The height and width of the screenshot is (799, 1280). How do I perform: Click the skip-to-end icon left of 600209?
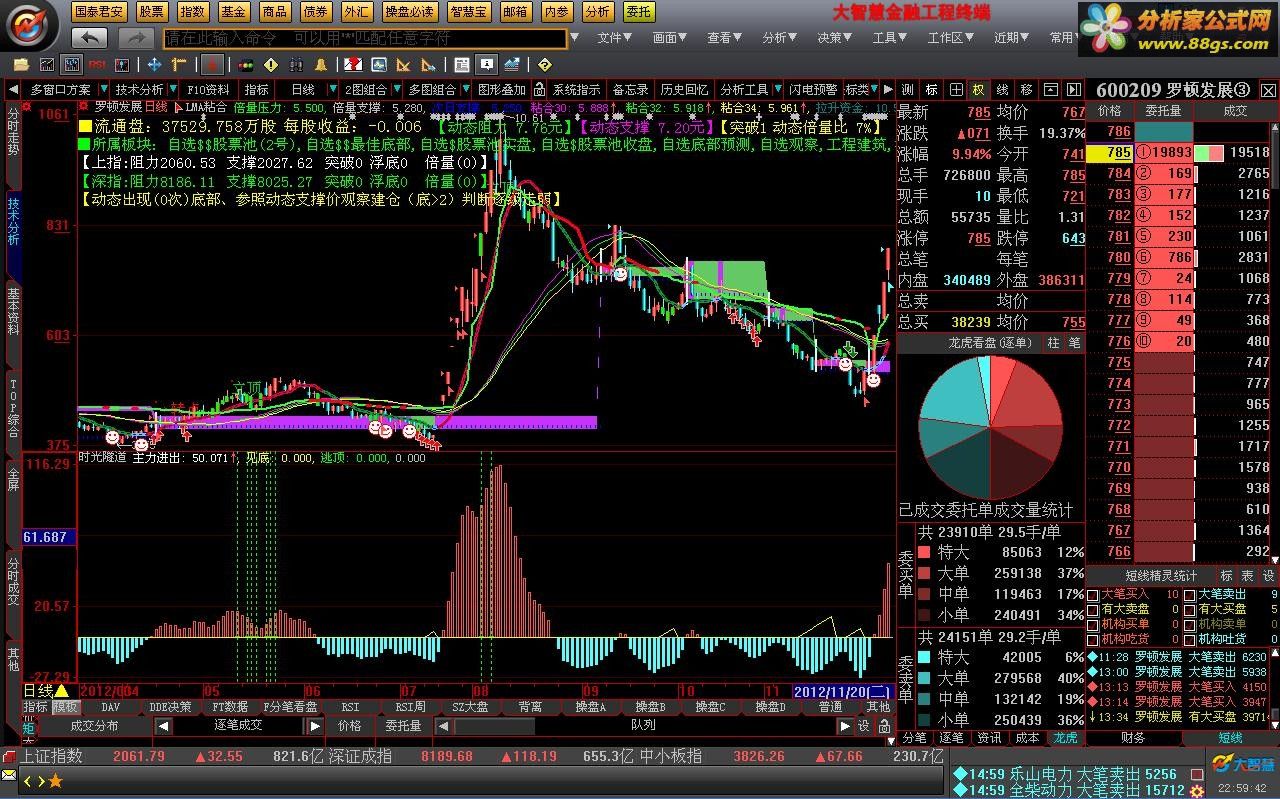click(x=1074, y=90)
